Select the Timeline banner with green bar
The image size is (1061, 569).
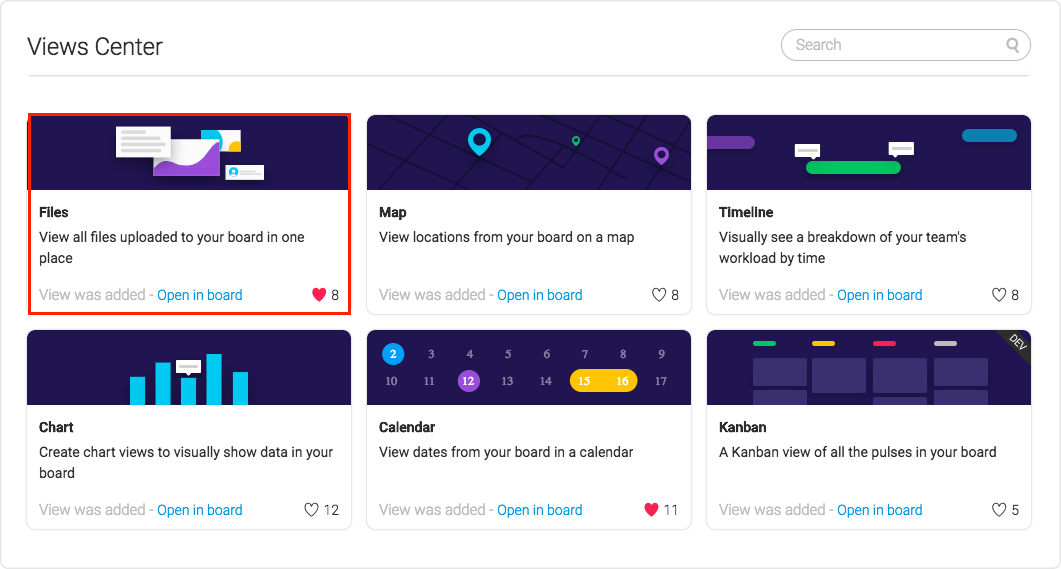pyautogui.click(x=869, y=152)
